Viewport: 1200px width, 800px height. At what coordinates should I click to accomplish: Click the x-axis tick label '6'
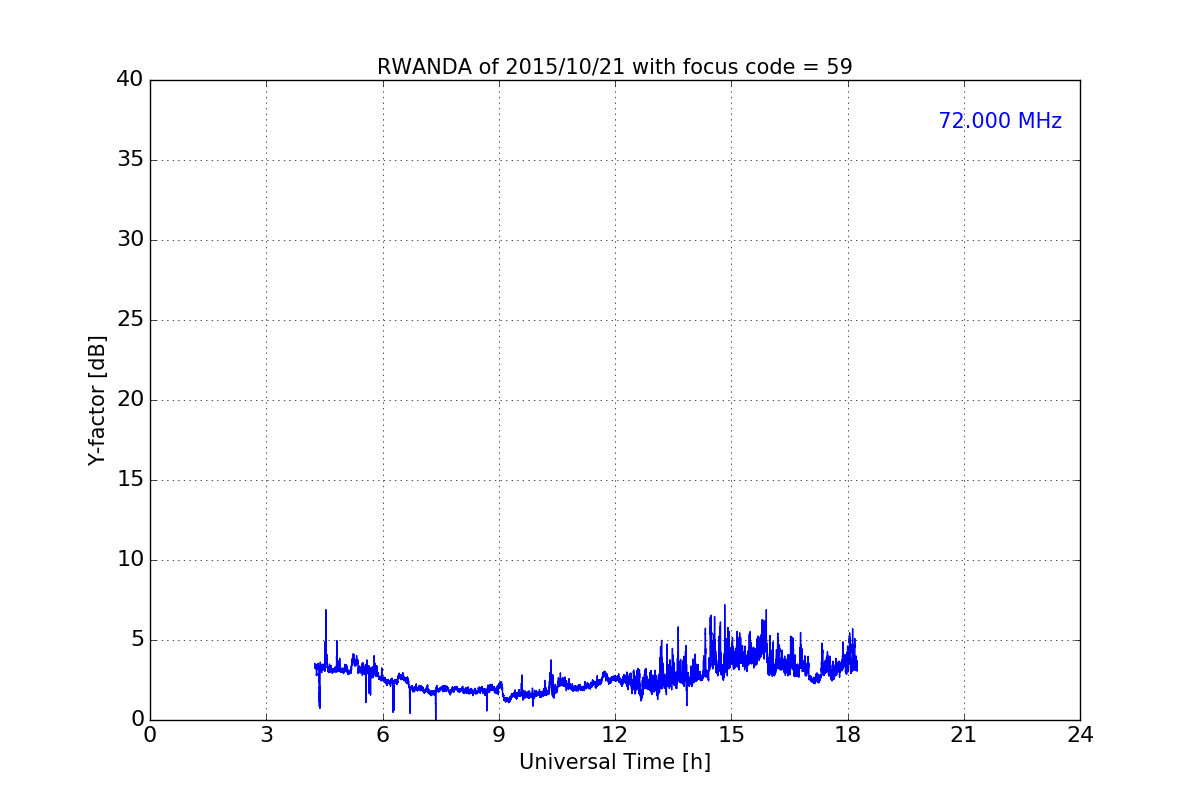coord(382,735)
